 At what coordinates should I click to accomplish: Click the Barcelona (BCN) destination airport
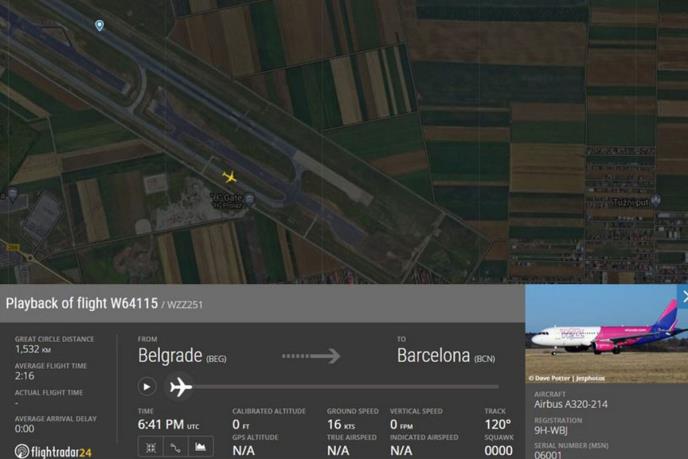(446, 355)
